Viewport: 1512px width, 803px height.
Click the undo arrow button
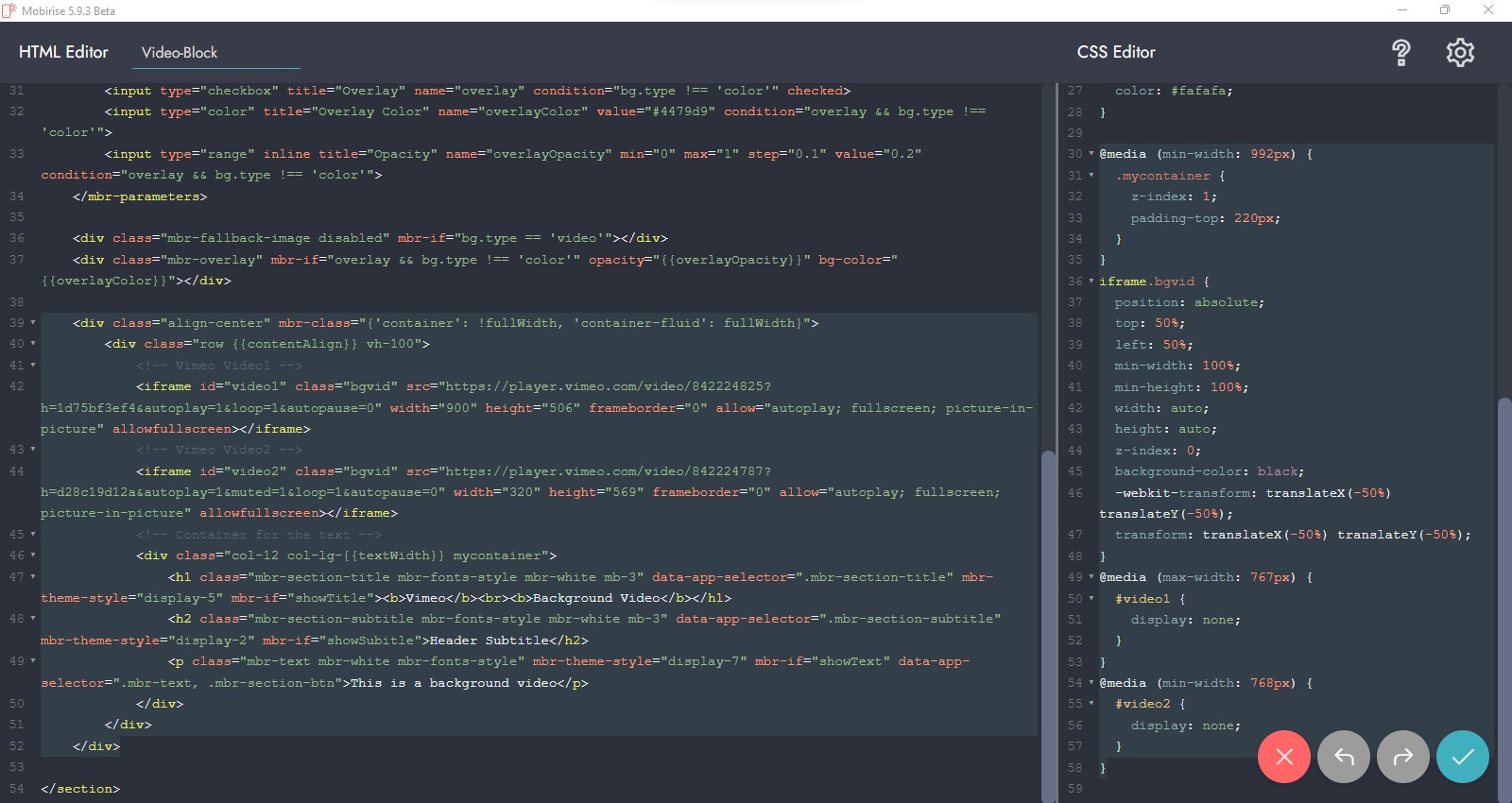click(x=1344, y=757)
